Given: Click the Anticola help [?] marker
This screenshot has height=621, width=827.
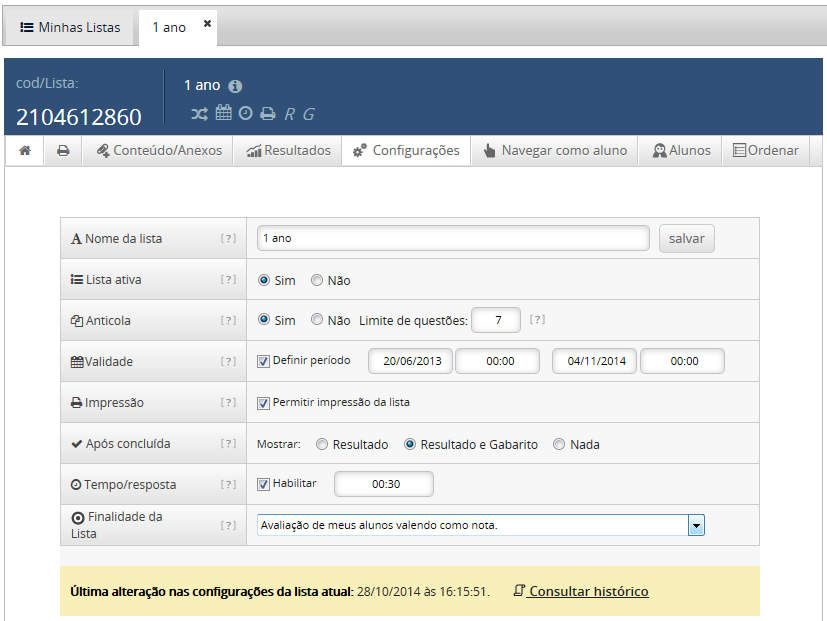Looking at the screenshot, I should point(229,321).
